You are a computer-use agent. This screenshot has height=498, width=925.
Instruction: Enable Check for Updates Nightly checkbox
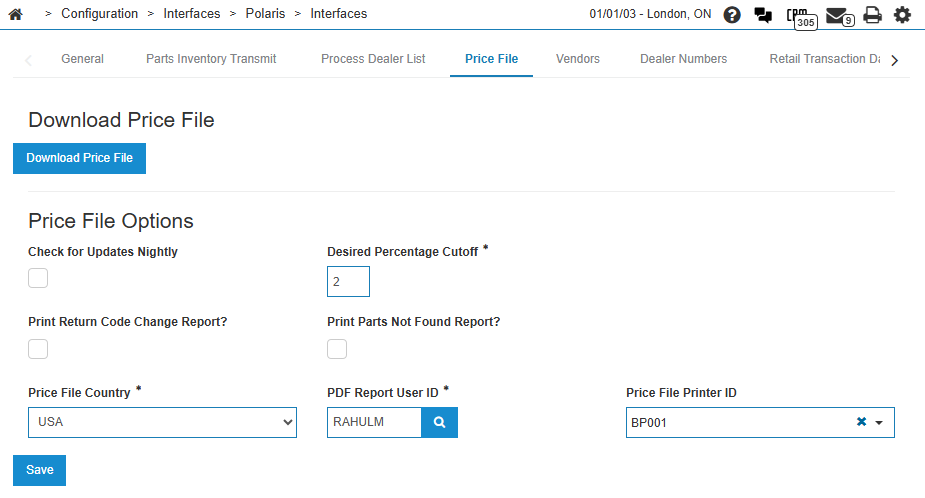click(38, 278)
